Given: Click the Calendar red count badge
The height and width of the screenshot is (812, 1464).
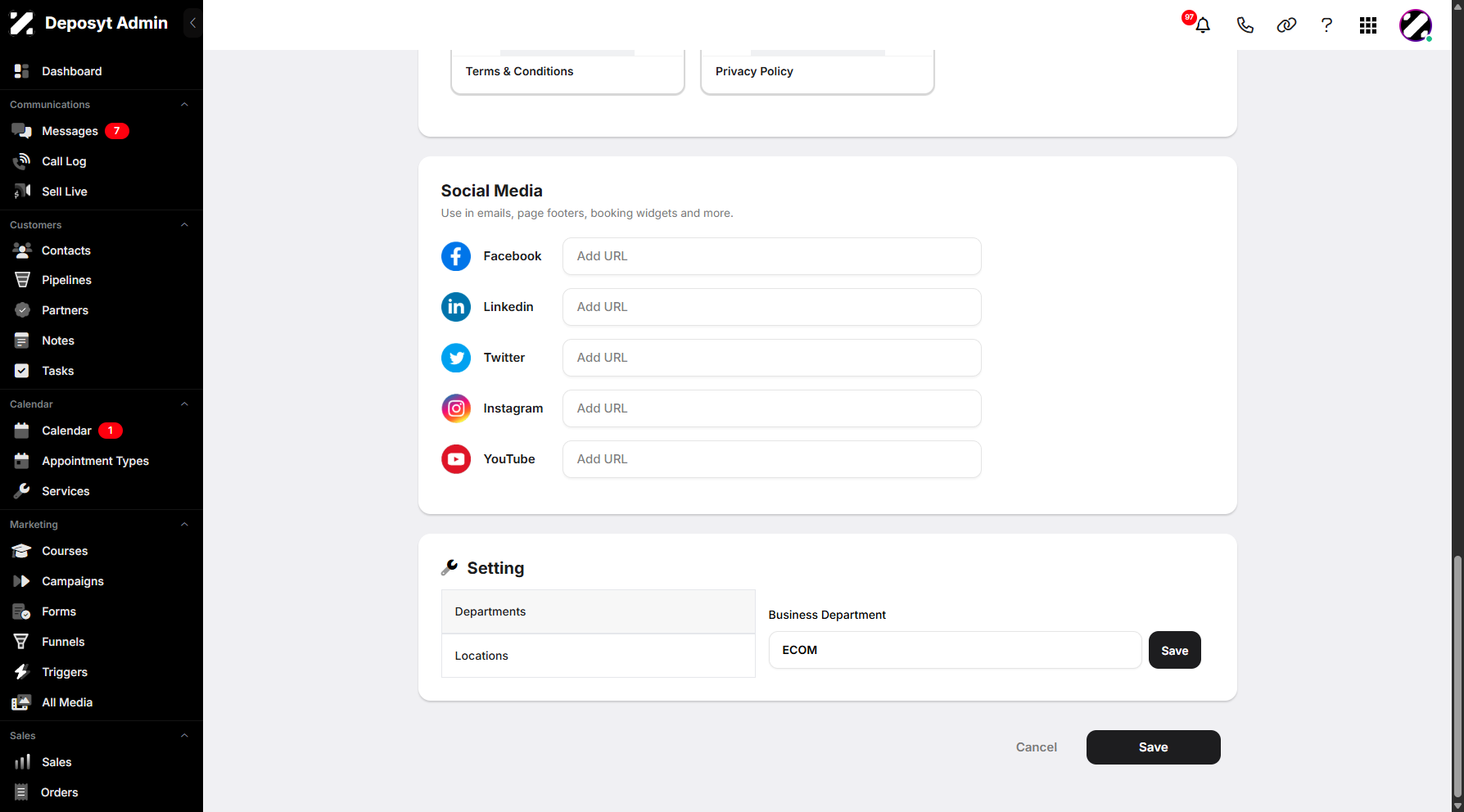Looking at the screenshot, I should 111,431.
